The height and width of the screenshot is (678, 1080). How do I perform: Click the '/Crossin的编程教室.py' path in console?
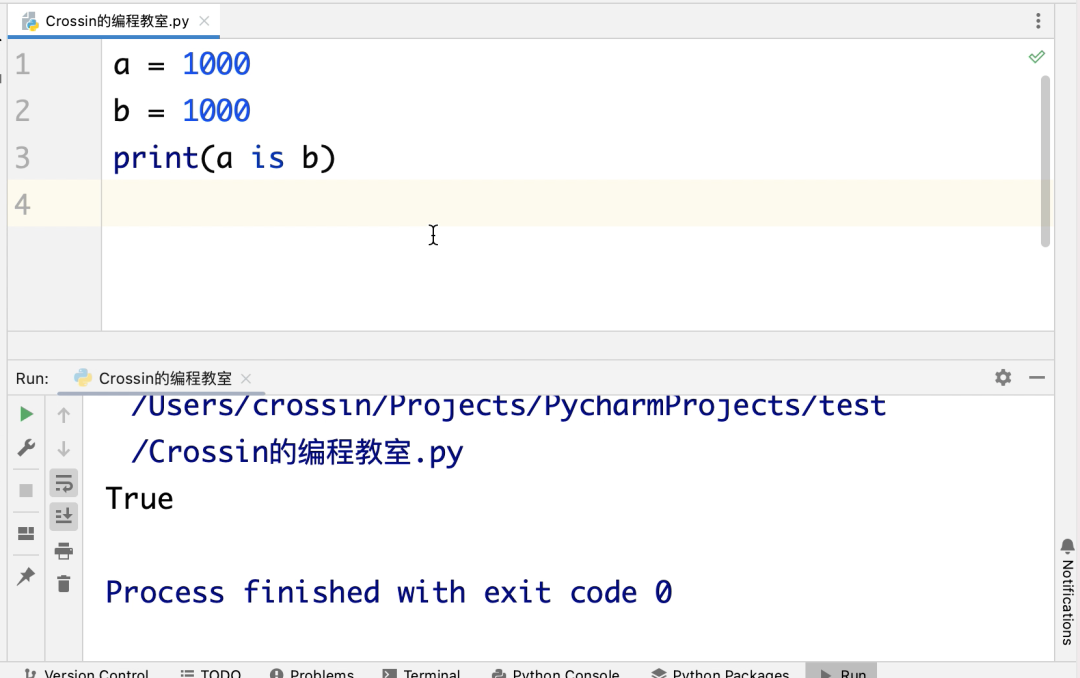click(297, 453)
